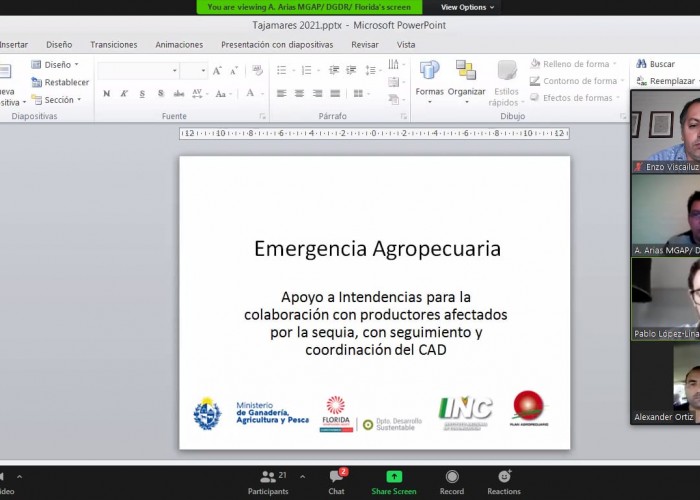
Task: Click the Restablecer button
Action: pos(60,82)
